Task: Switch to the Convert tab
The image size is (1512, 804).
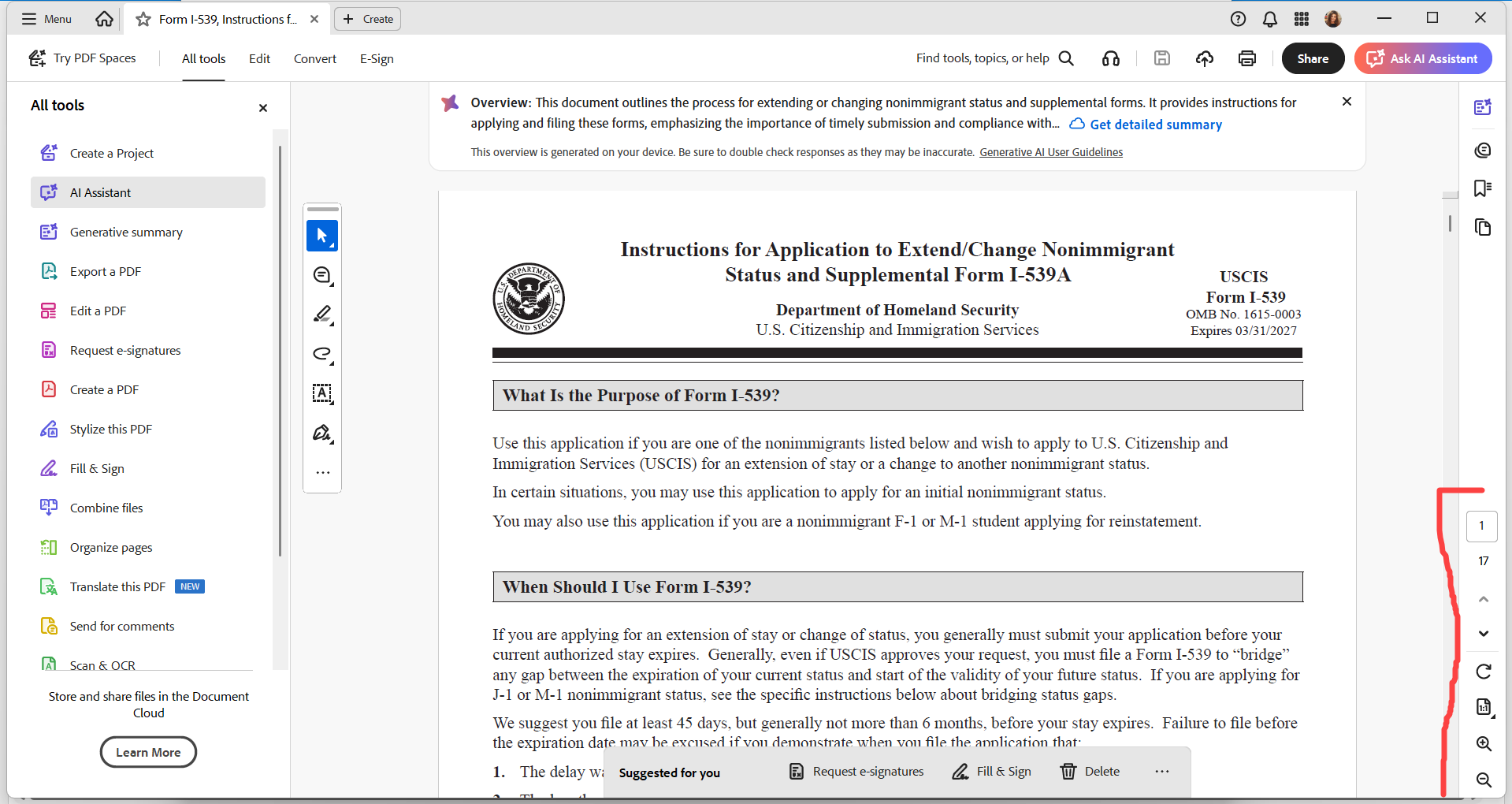Action: pyautogui.click(x=315, y=58)
